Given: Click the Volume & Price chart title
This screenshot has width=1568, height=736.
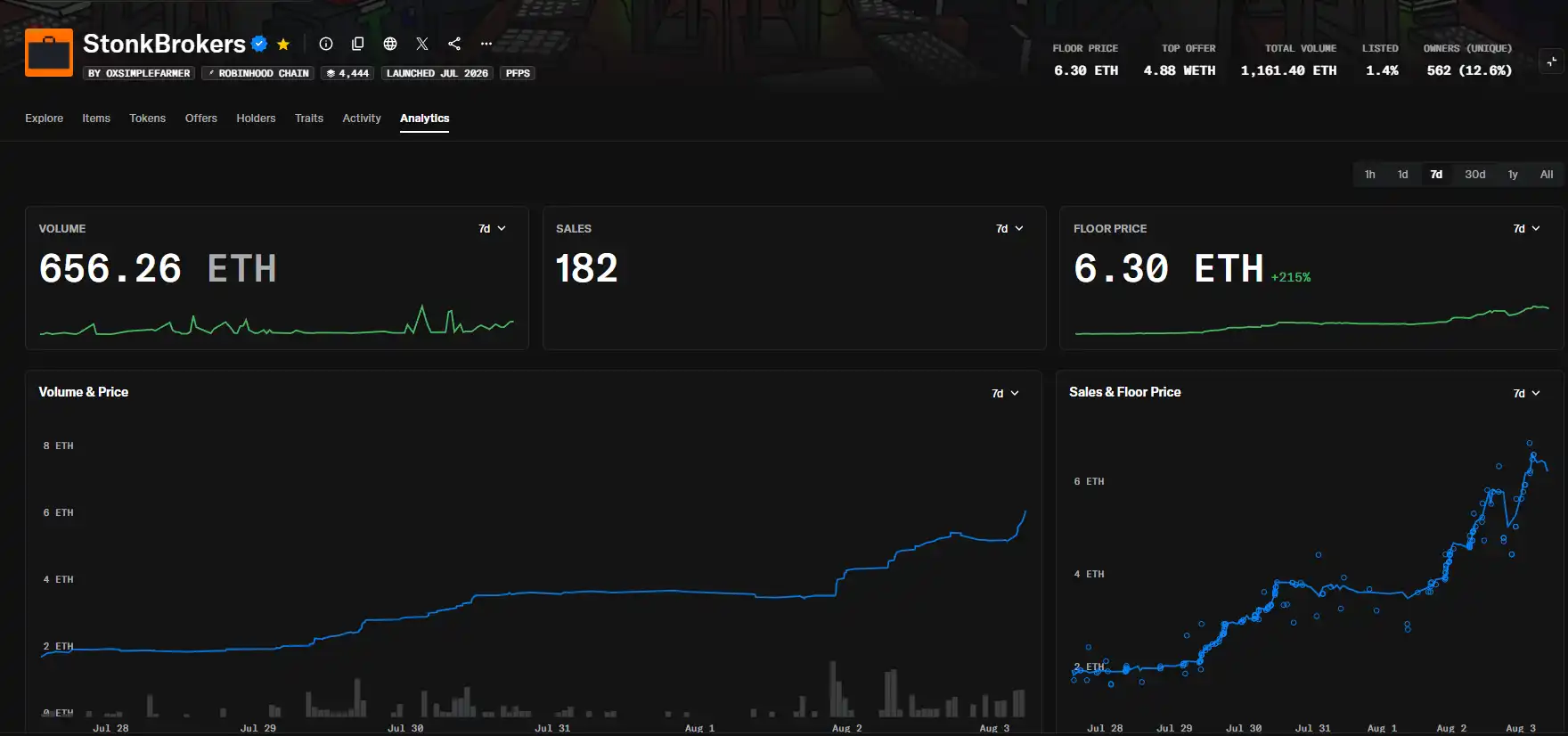Looking at the screenshot, I should click(84, 392).
